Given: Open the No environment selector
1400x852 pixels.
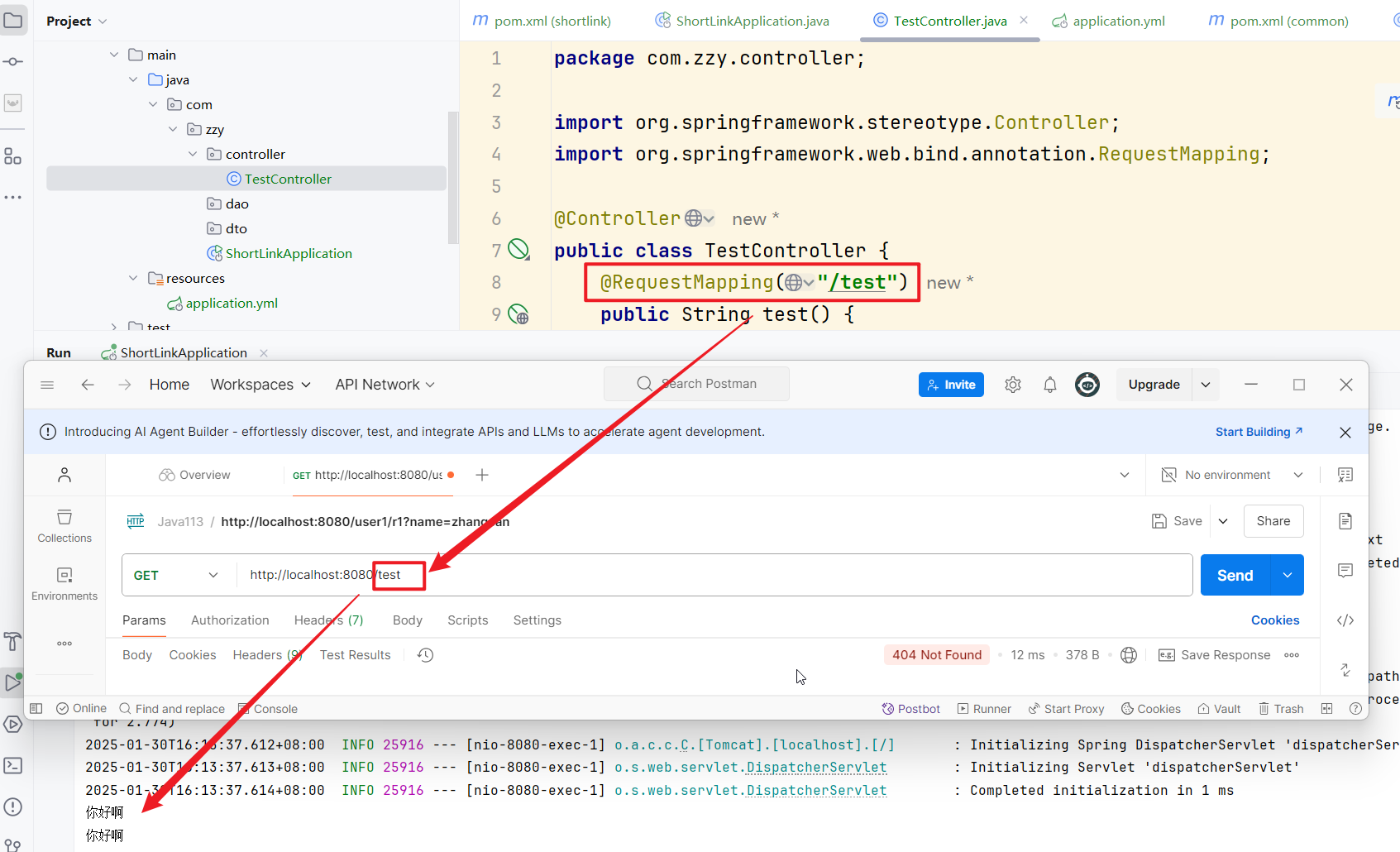Looking at the screenshot, I should [1232, 475].
